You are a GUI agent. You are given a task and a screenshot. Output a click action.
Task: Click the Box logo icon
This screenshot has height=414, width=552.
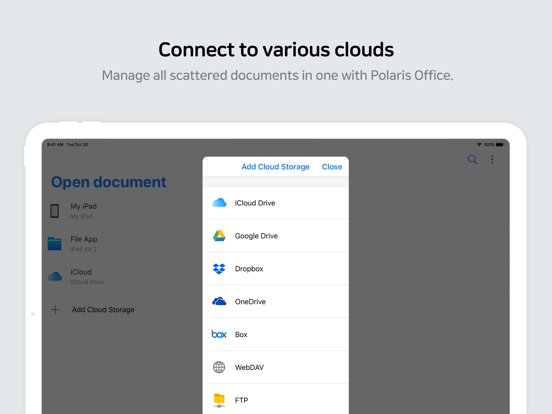[219, 334]
